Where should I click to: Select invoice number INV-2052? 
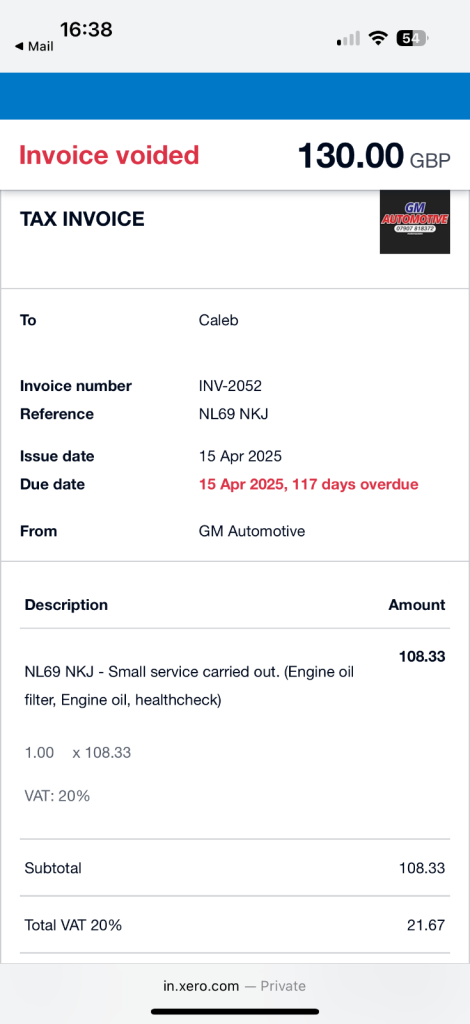point(230,386)
